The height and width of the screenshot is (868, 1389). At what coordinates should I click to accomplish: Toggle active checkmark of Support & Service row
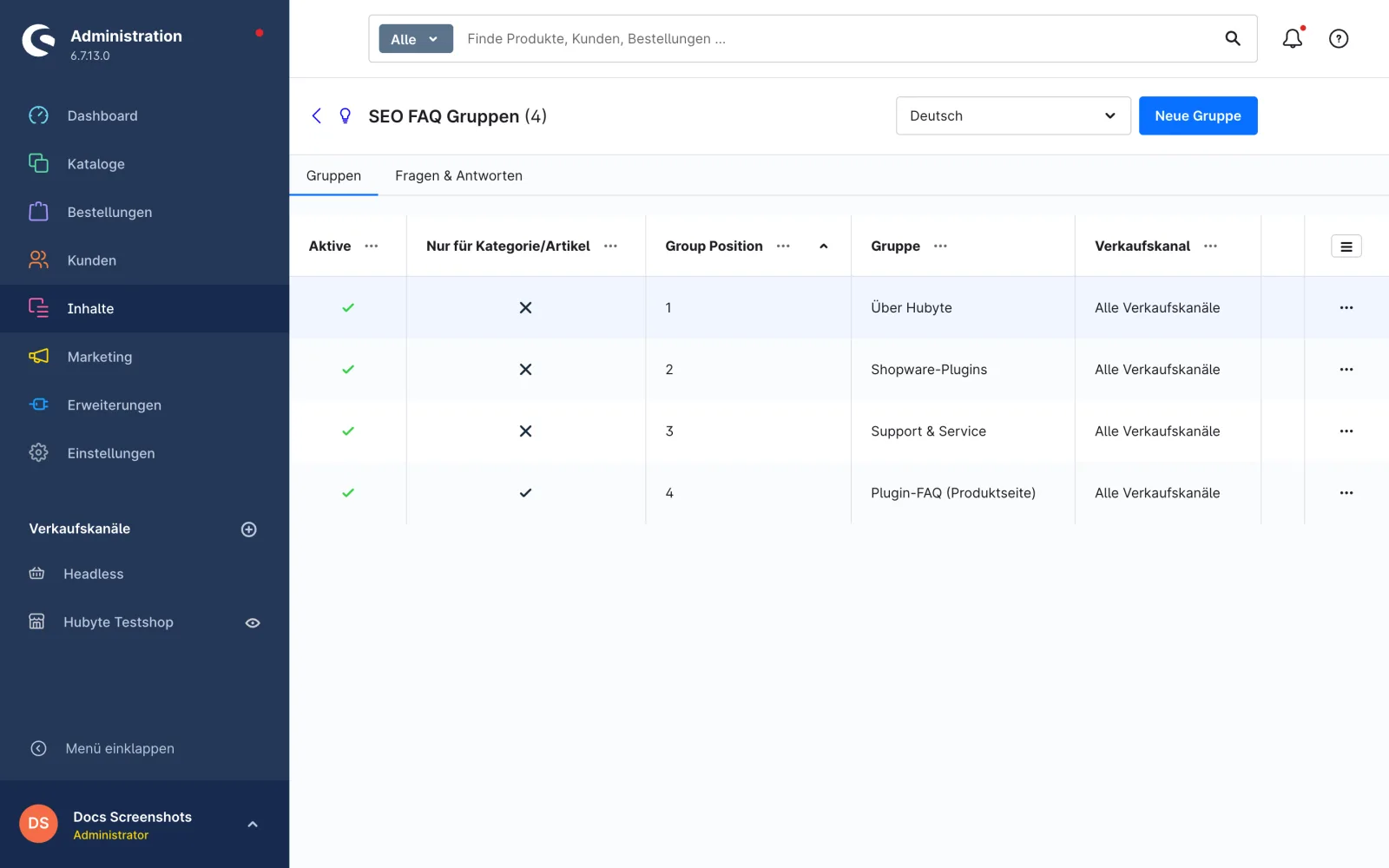click(x=348, y=431)
